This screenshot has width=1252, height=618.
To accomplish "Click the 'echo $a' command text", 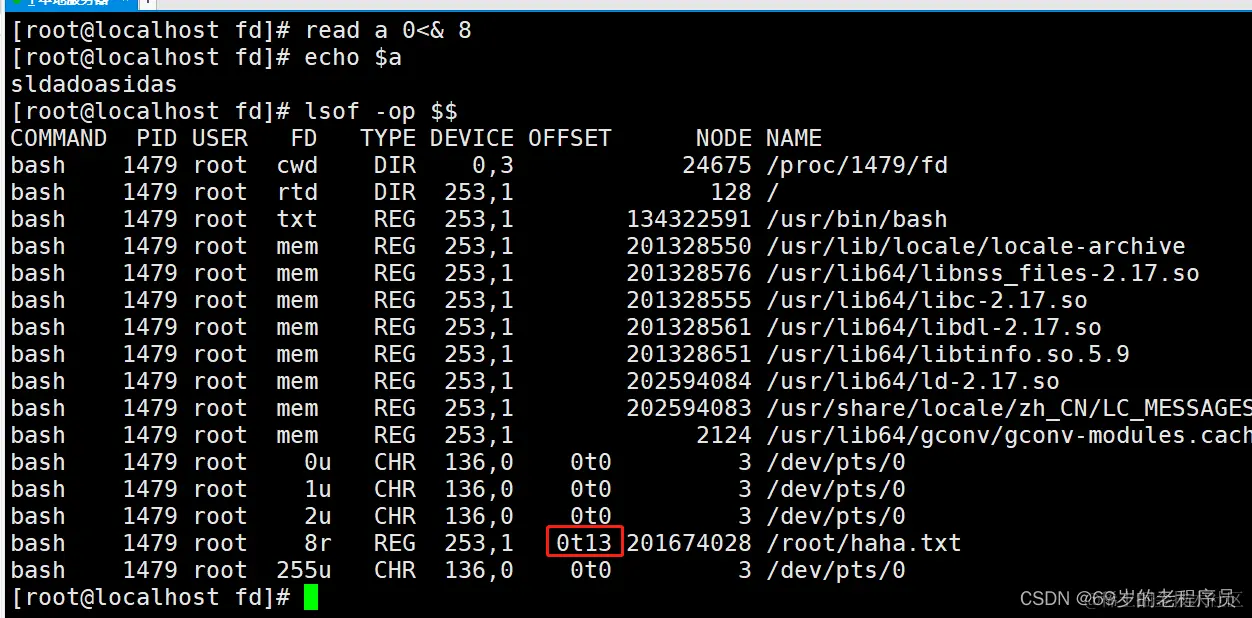I will (353, 58).
